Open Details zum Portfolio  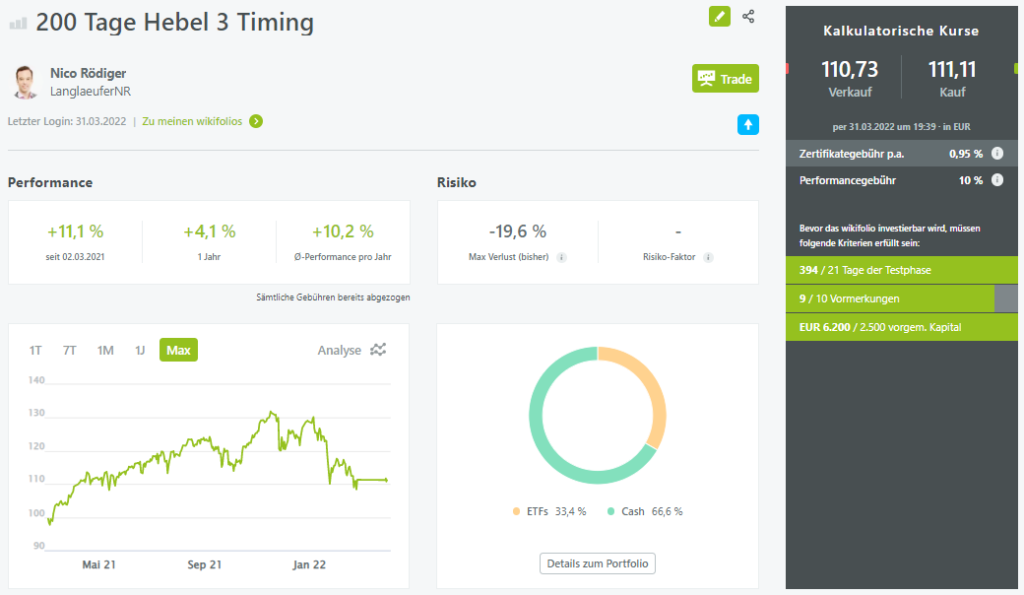(598, 563)
